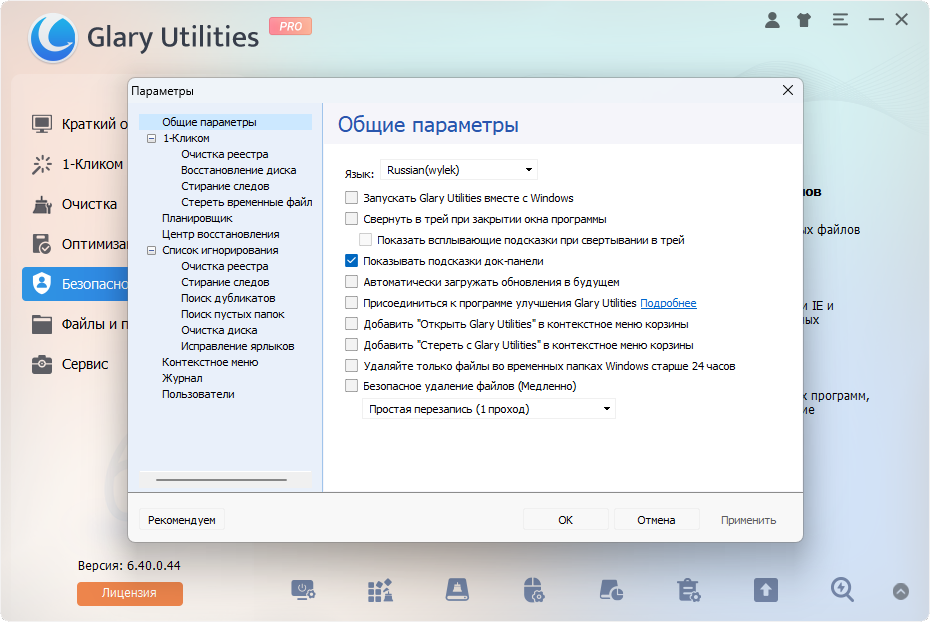The image size is (930, 622).
Task: Click the user account icon in title bar
Action: [772, 19]
